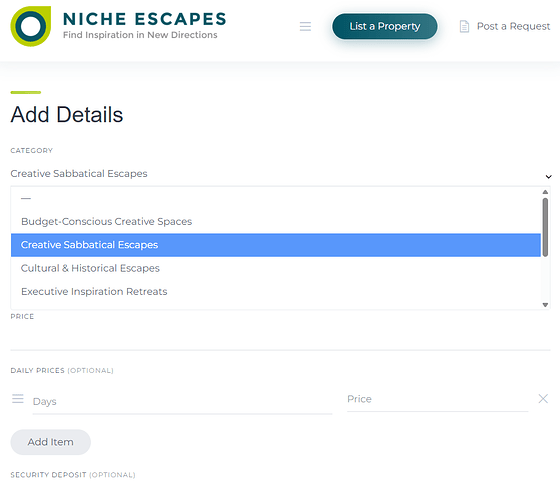Open the hamburger navigation menu
Viewport: 560px width, 500px height.
click(x=305, y=26)
